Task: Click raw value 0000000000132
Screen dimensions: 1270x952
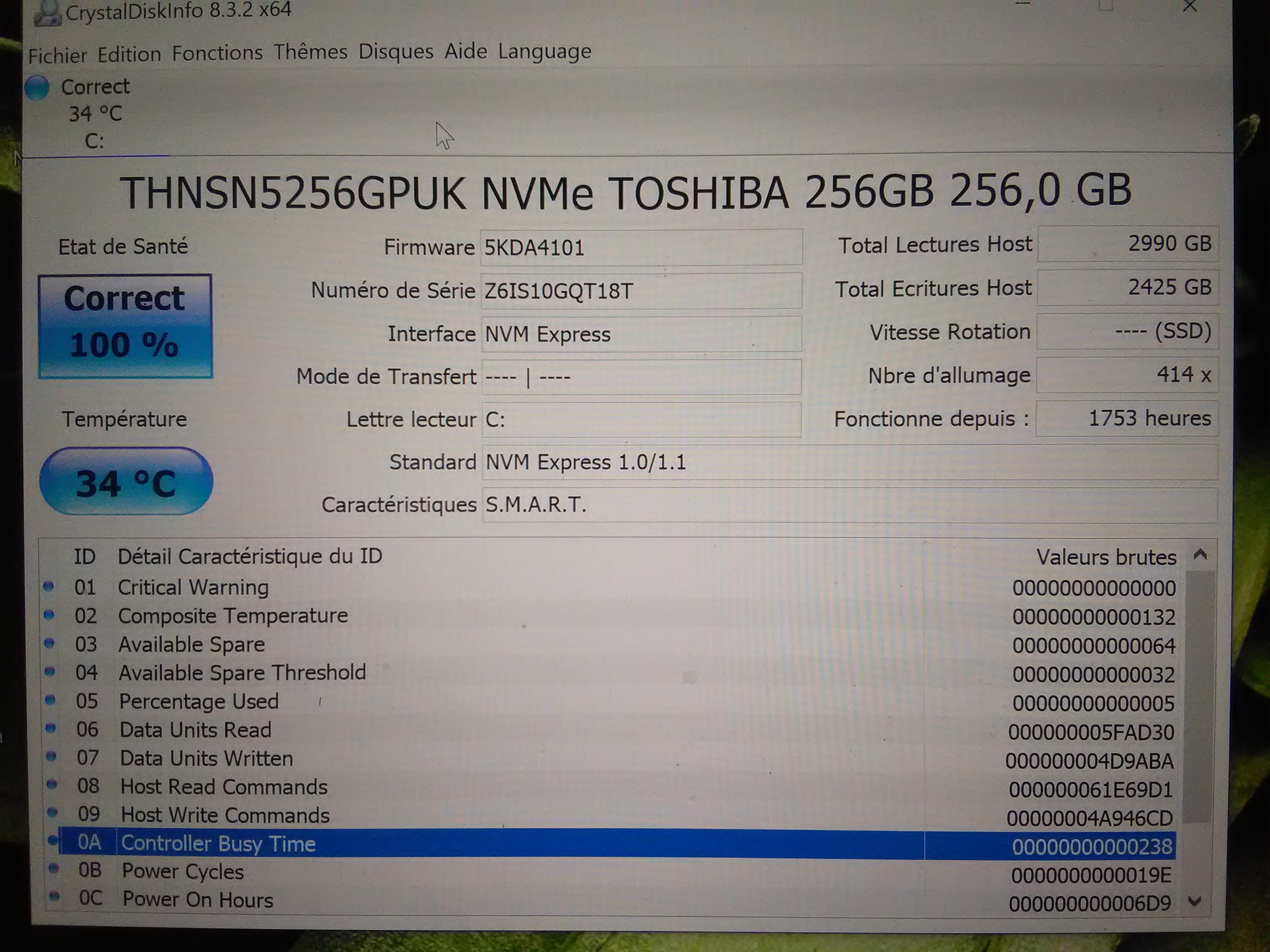Action: (1094, 618)
